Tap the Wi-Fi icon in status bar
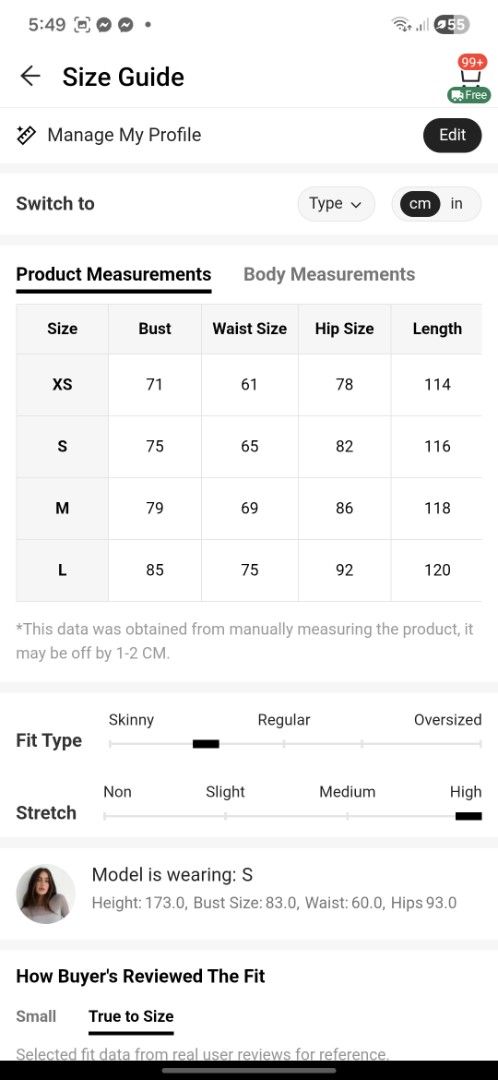This screenshot has height=1080, width=498. 401,25
